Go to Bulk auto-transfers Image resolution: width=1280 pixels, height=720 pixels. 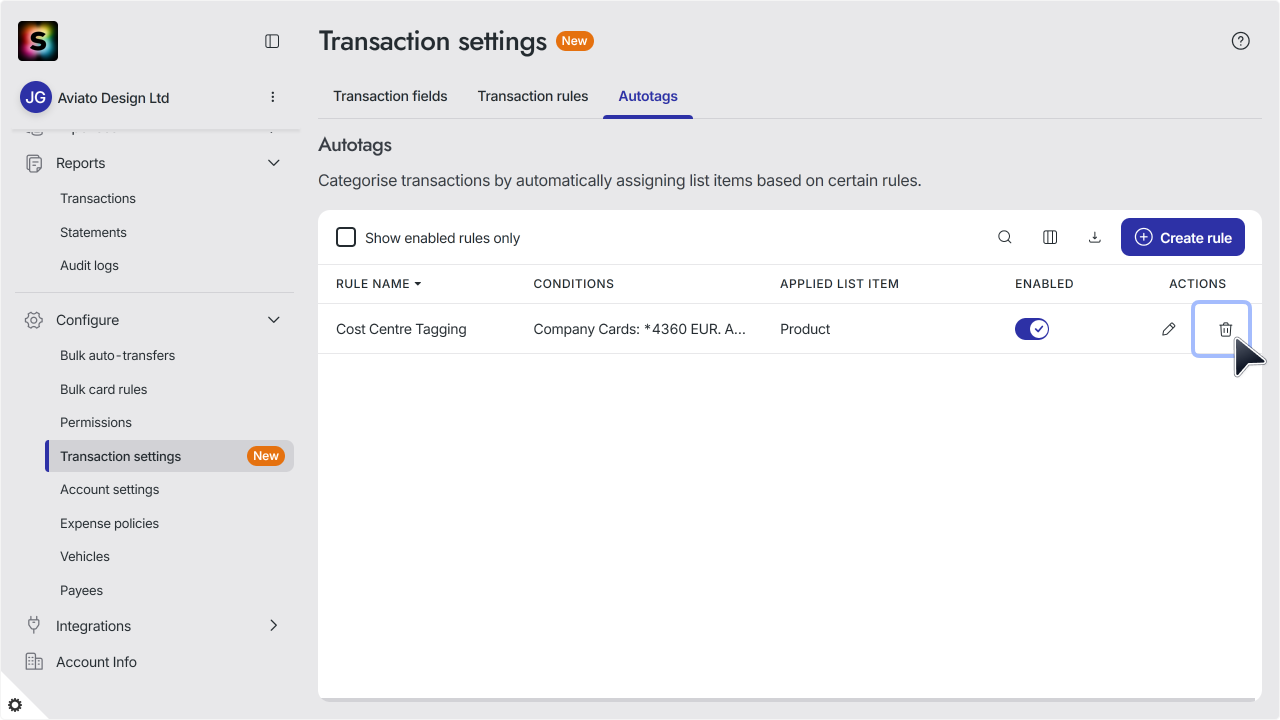[x=117, y=355]
